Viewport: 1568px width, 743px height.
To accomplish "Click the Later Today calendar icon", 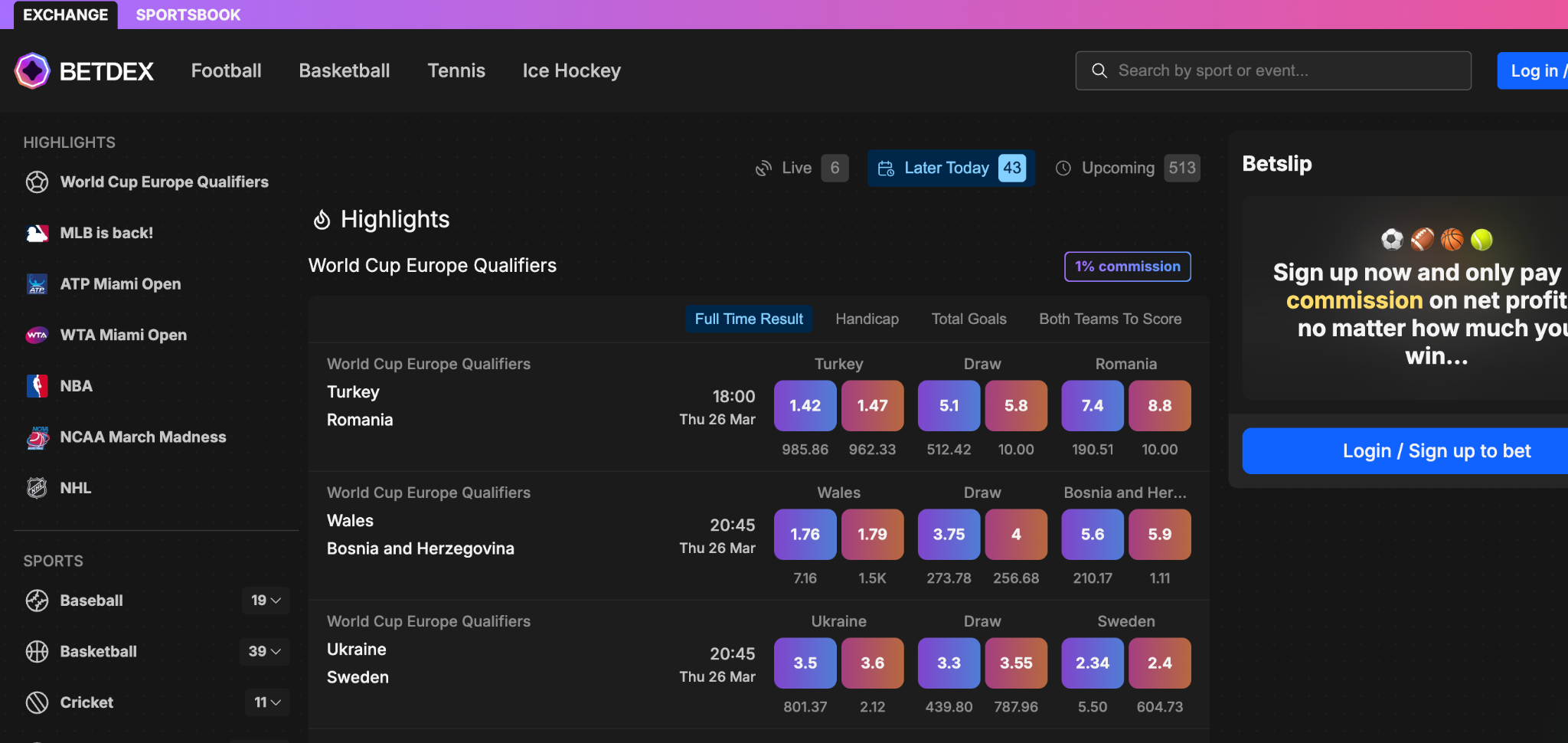I will coord(886,168).
